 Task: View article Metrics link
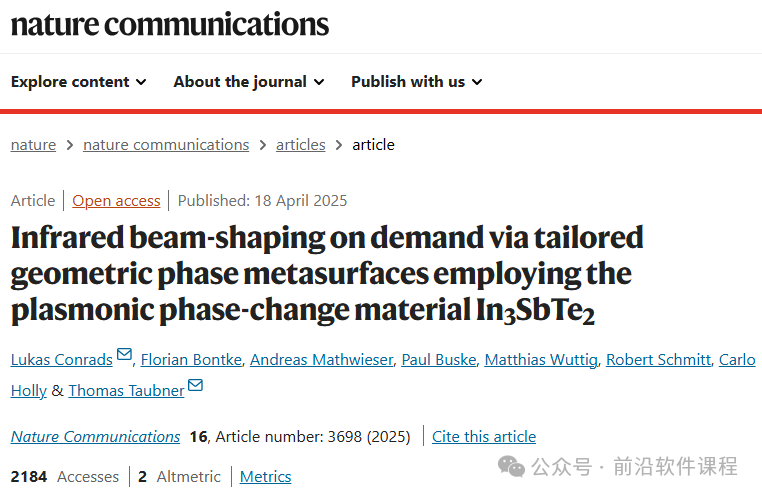click(x=265, y=477)
